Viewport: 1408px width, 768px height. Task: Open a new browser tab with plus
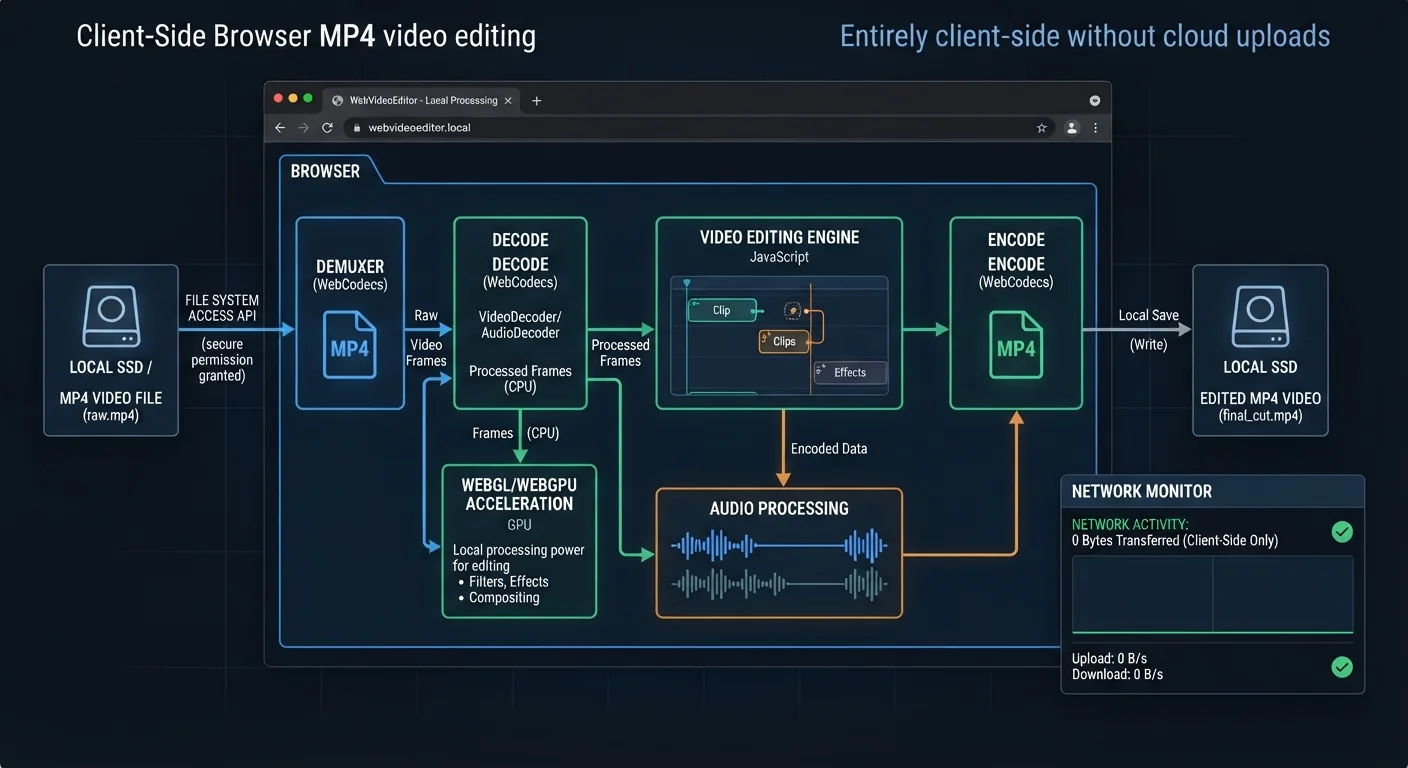(x=537, y=101)
